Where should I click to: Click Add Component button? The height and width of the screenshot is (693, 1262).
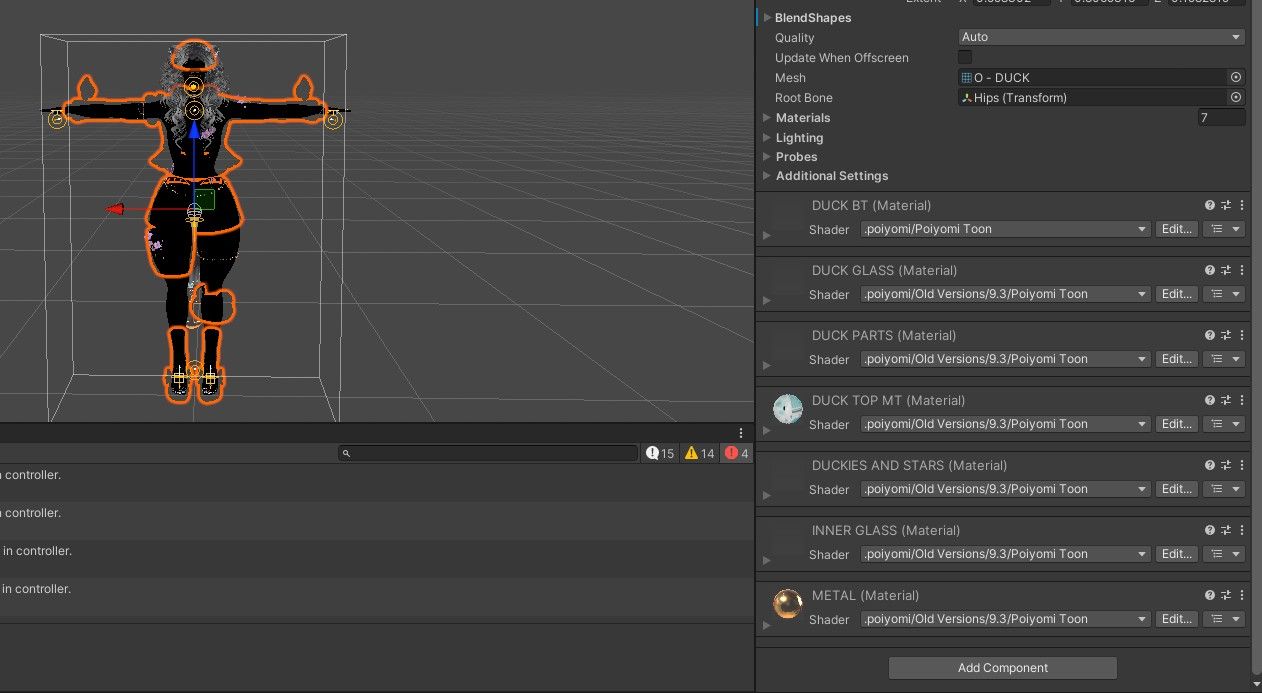tap(1003, 668)
